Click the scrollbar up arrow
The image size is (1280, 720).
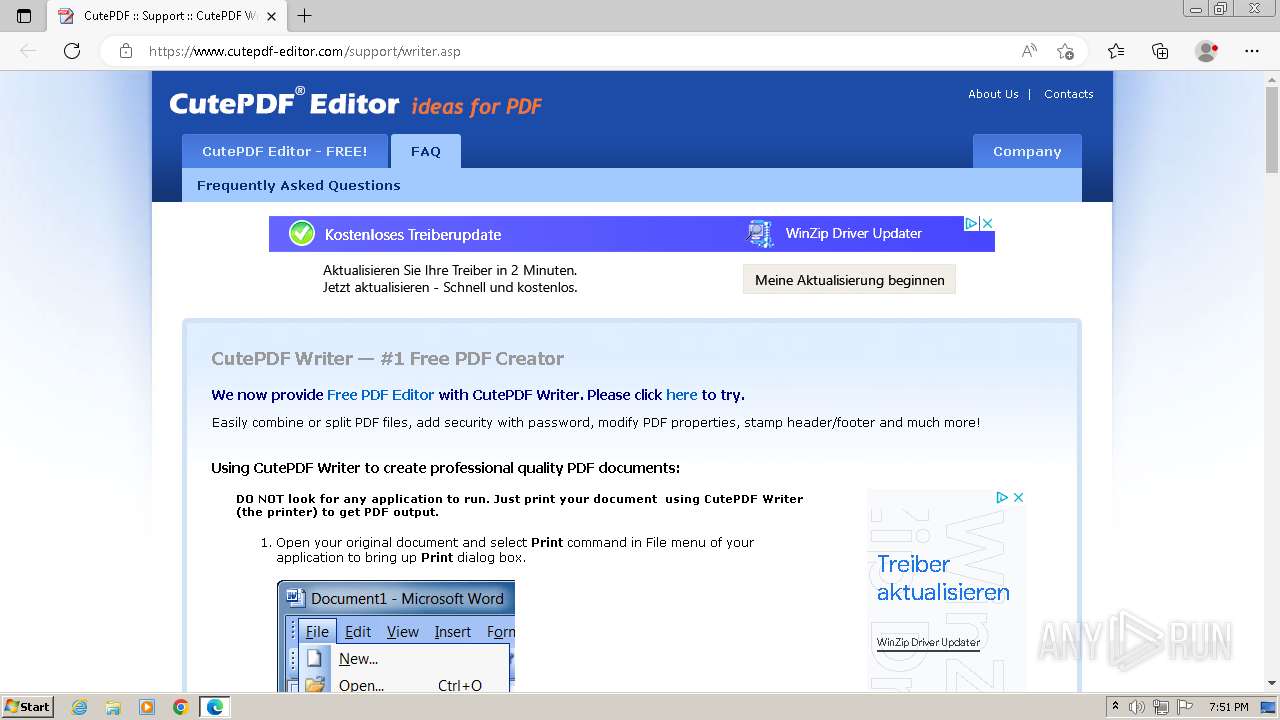pos(1272,79)
